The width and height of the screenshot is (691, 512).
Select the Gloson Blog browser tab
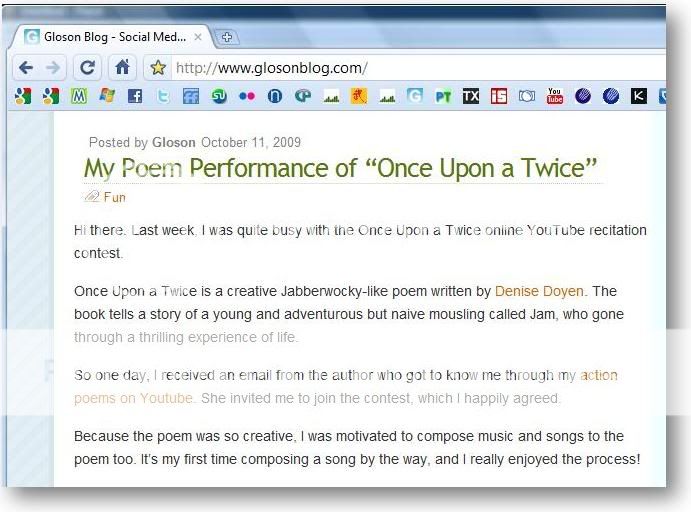click(x=110, y=37)
